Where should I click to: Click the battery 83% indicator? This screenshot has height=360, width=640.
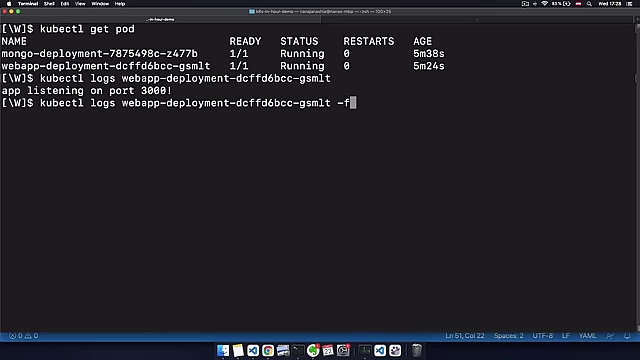(x=561, y=4)
